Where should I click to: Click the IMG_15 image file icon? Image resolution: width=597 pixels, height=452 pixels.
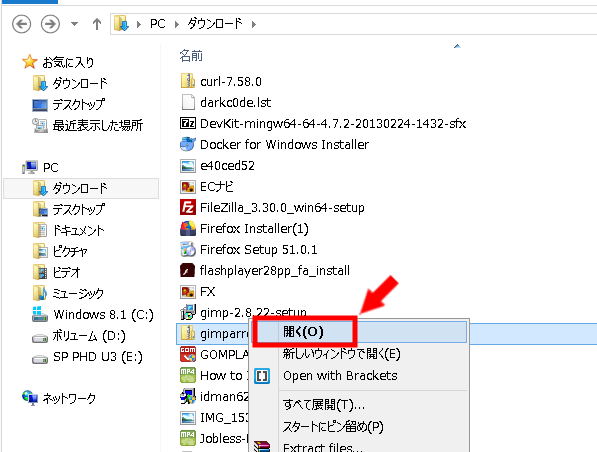(188, 418)
